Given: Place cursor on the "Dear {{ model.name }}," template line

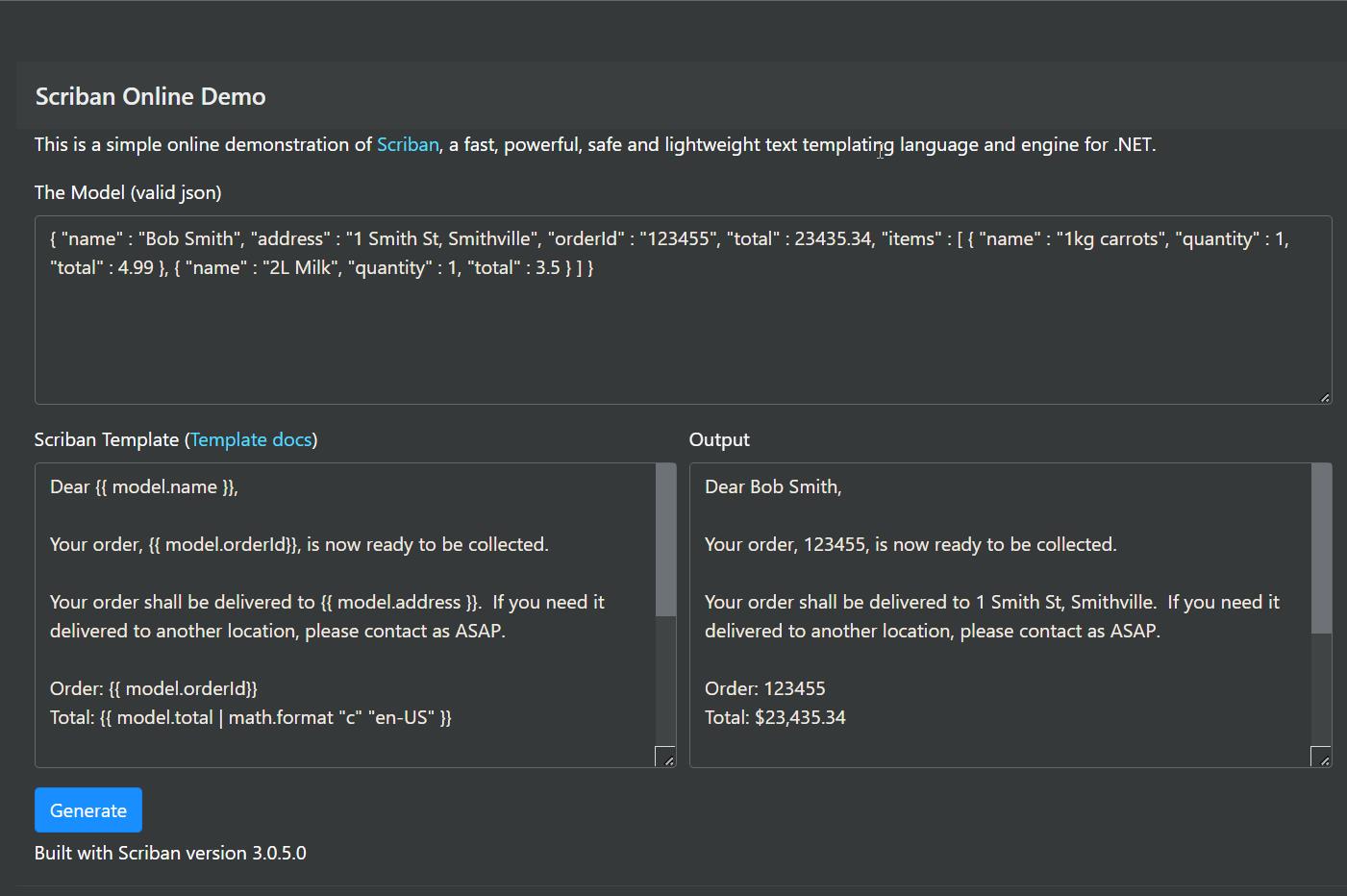Looking at the screenshot, I should (144, 487).
